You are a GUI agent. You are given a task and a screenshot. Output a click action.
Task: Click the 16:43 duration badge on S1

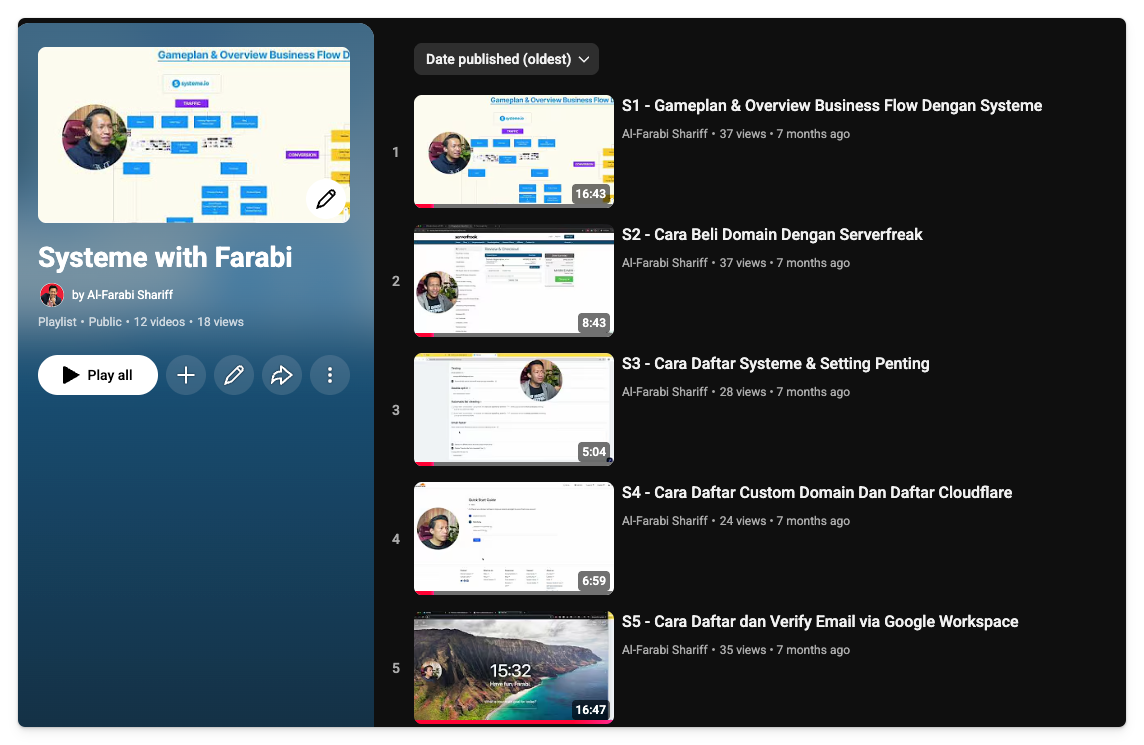point(590,194)
